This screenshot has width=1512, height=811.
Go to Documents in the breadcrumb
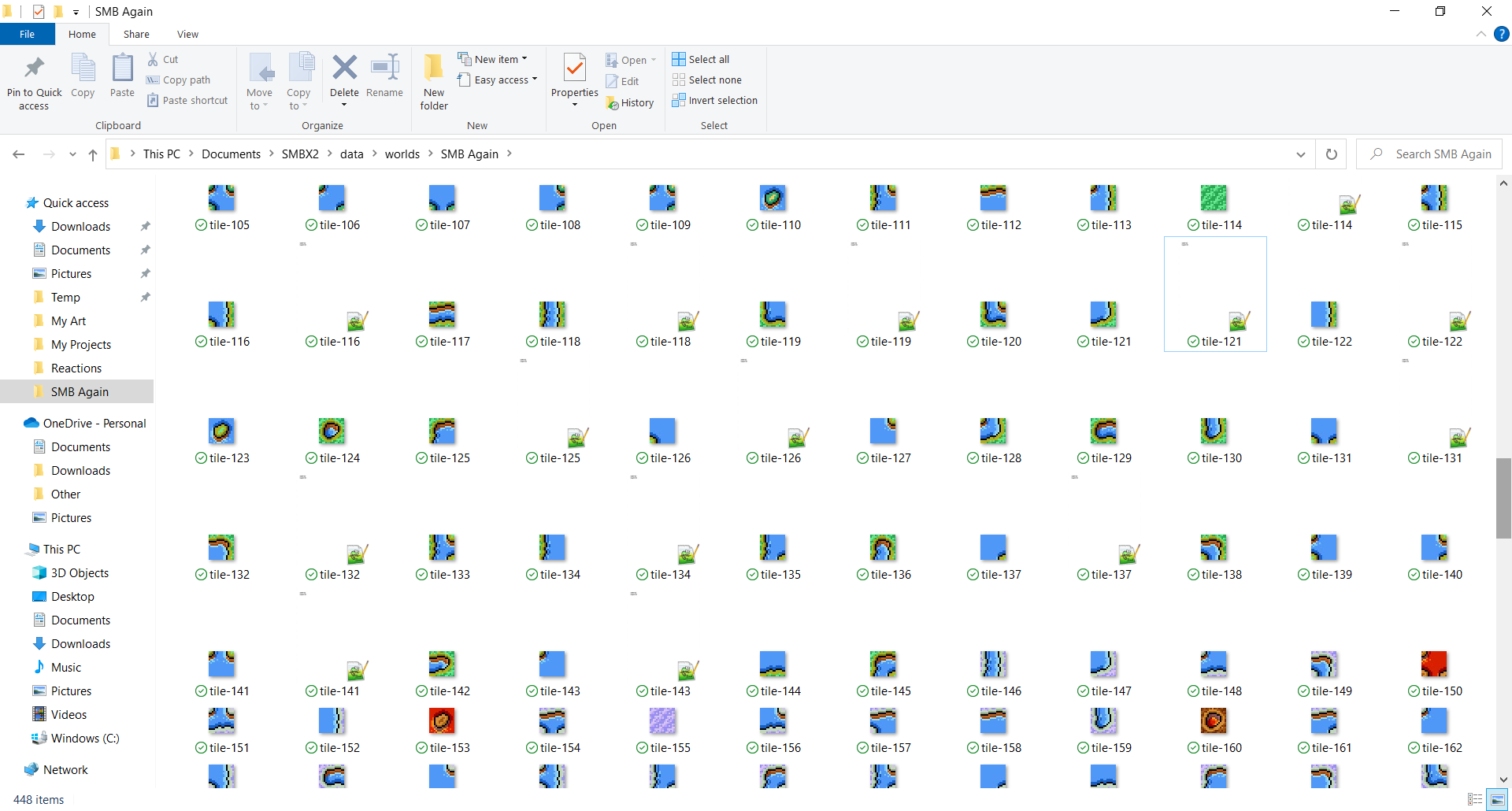click(231, 154)
